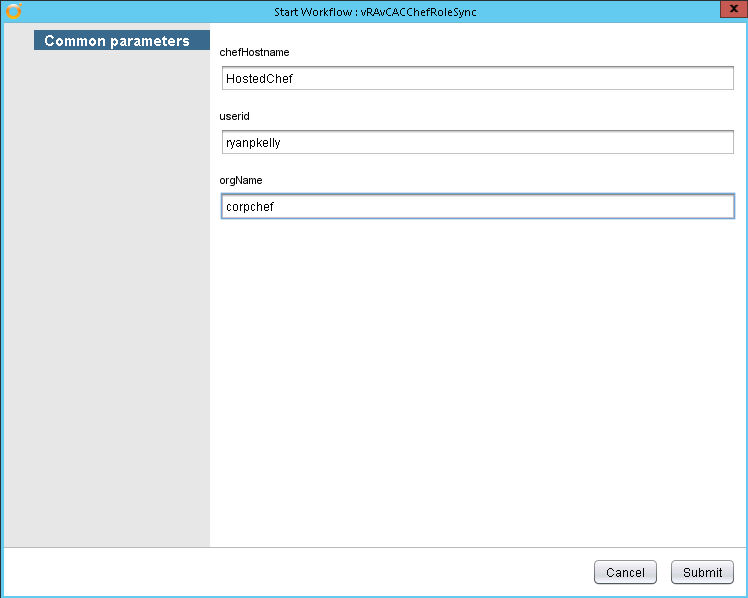Click inside the orgName text box

click(x=477, y=206)
